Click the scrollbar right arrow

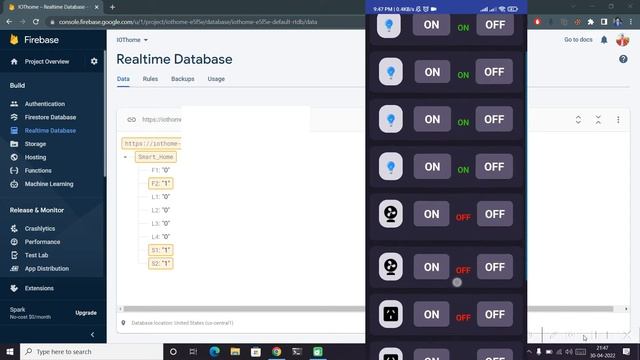626,309
